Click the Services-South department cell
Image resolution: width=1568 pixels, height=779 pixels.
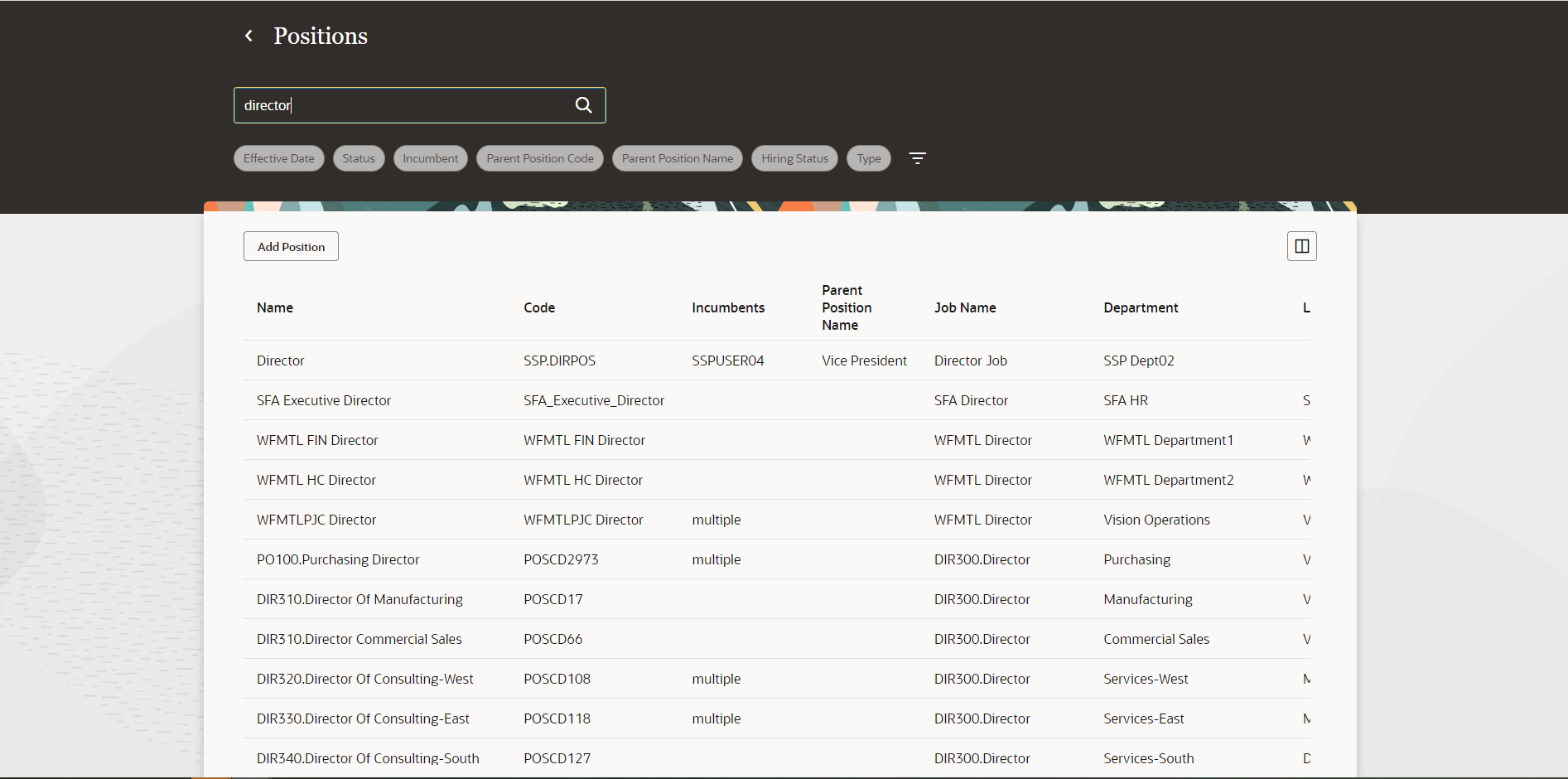1149,758
